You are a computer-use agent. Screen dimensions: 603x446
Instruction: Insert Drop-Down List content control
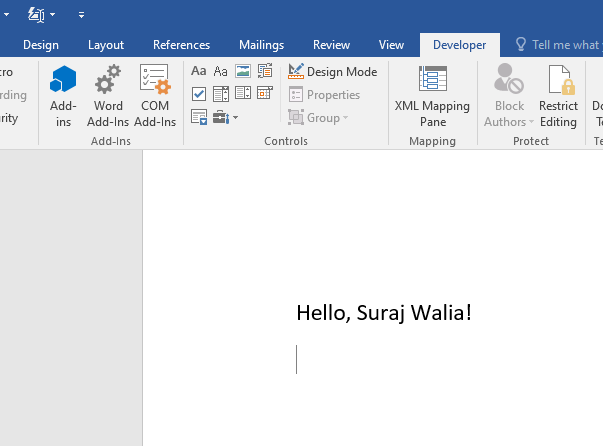pos(242,94)
